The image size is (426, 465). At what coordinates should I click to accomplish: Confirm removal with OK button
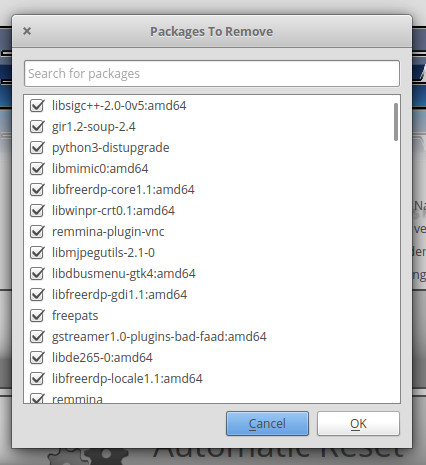click(358, 424)
